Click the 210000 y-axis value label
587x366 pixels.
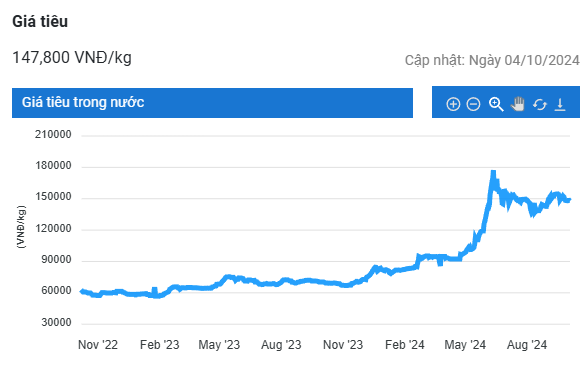[53, 134]
